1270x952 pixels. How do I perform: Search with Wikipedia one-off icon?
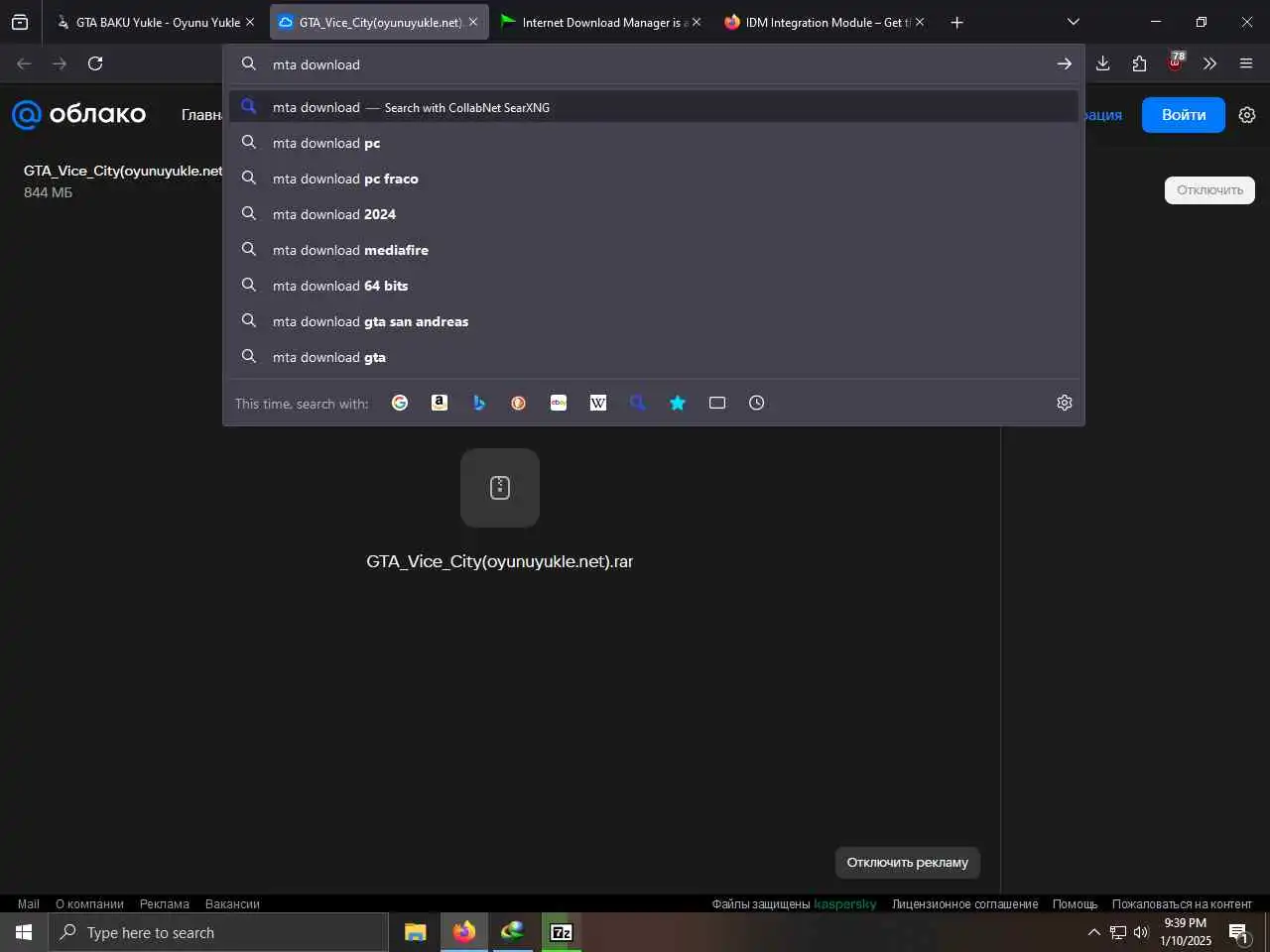(x=598, y=403)
